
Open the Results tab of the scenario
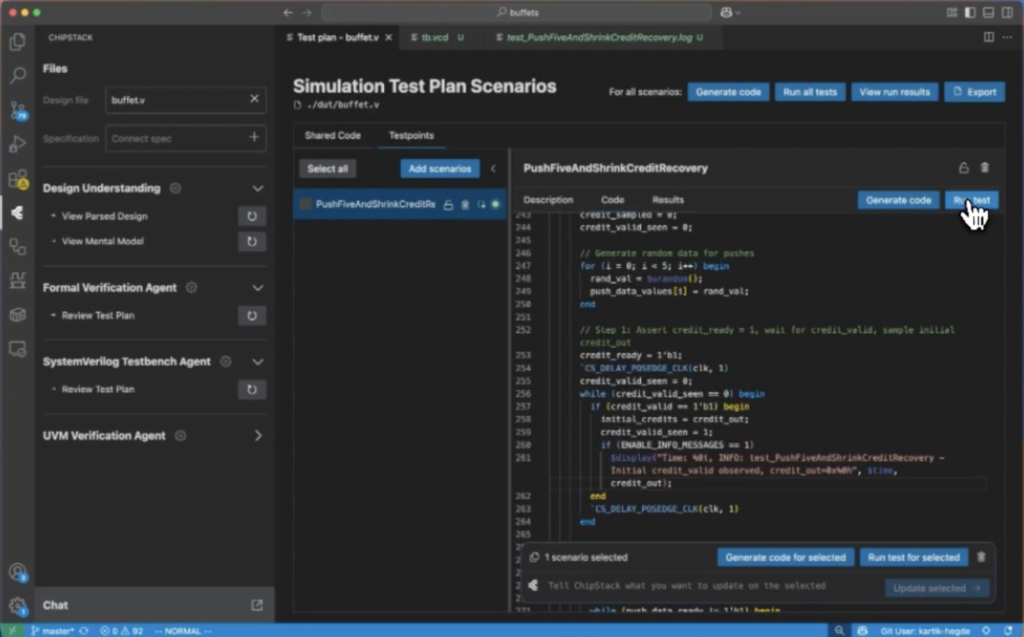coord(668,200)
